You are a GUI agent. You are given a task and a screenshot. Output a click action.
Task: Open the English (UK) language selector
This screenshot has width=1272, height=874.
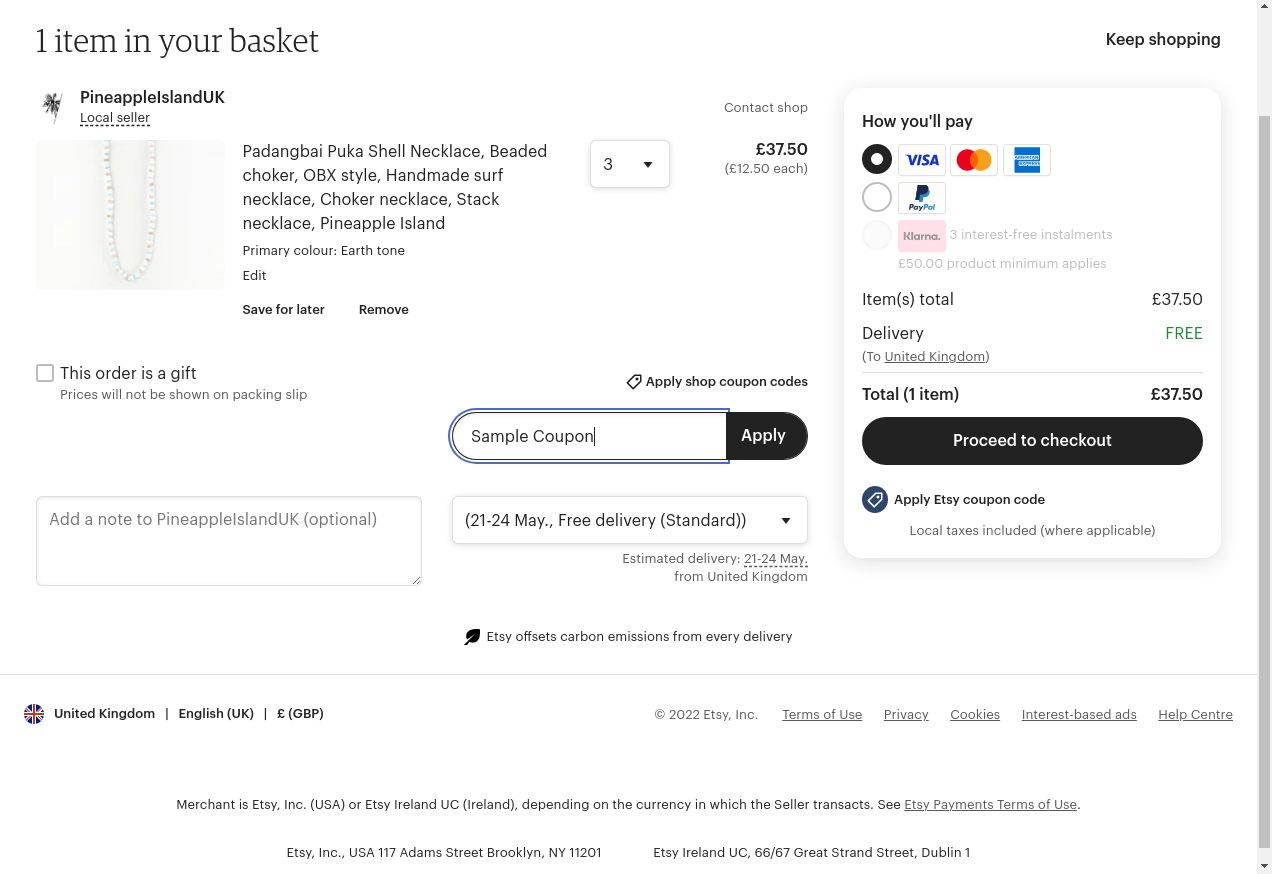[216, 714]
